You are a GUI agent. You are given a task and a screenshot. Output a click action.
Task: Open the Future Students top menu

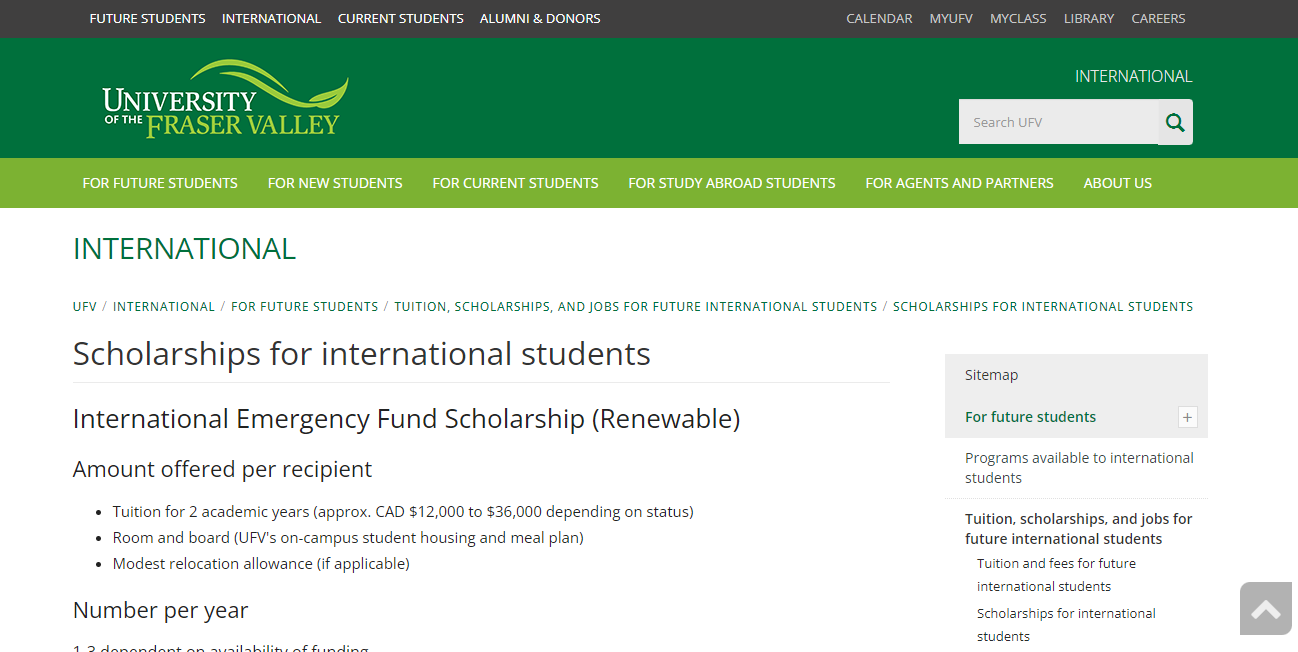point(147,18)
